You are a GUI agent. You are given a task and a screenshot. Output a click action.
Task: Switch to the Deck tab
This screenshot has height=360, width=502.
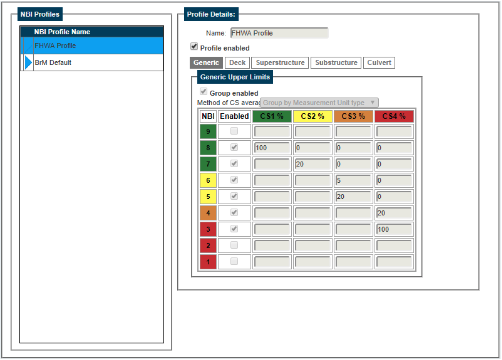(x=237, y=63)
